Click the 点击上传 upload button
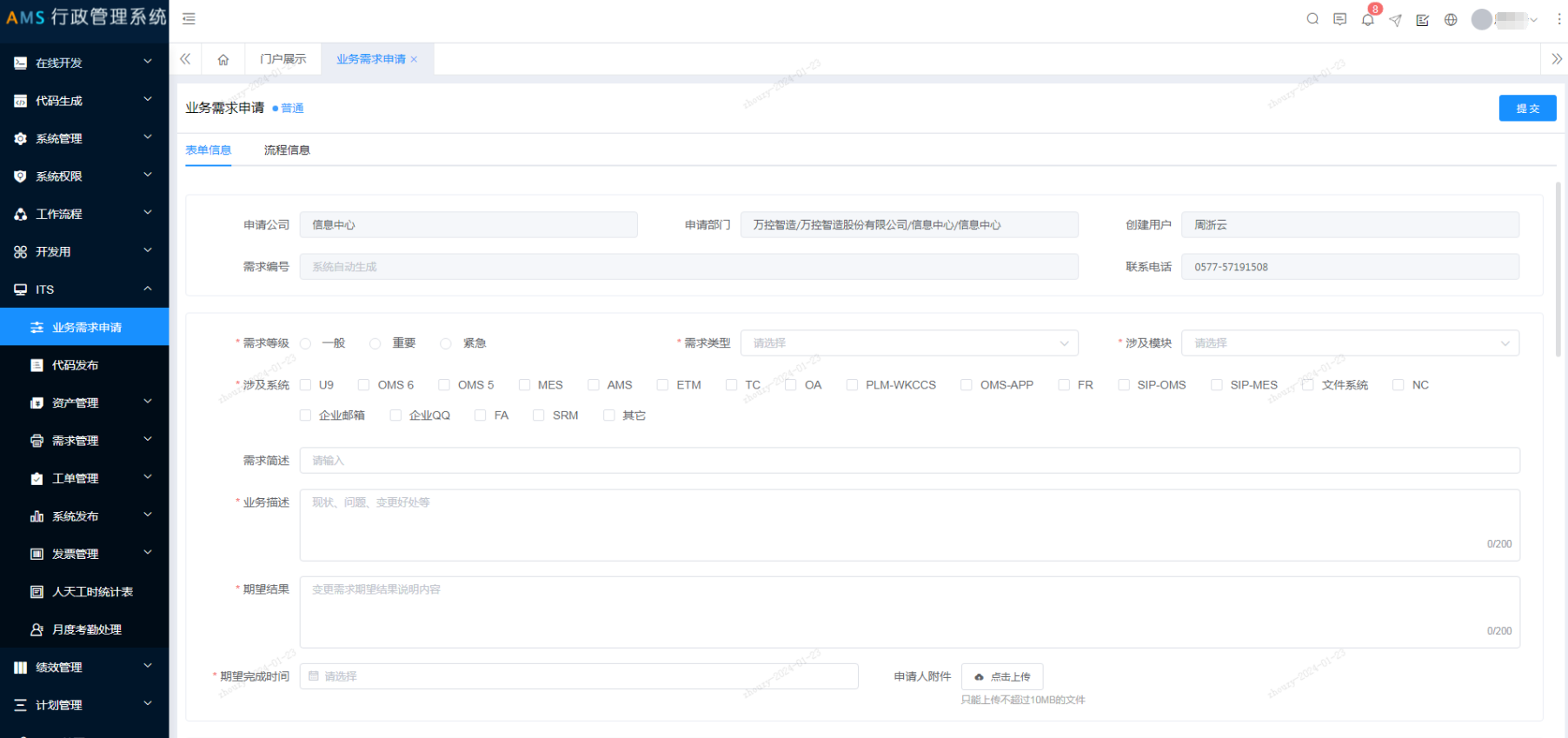Screen dimensions: 1568x738 coord(1002,676)
